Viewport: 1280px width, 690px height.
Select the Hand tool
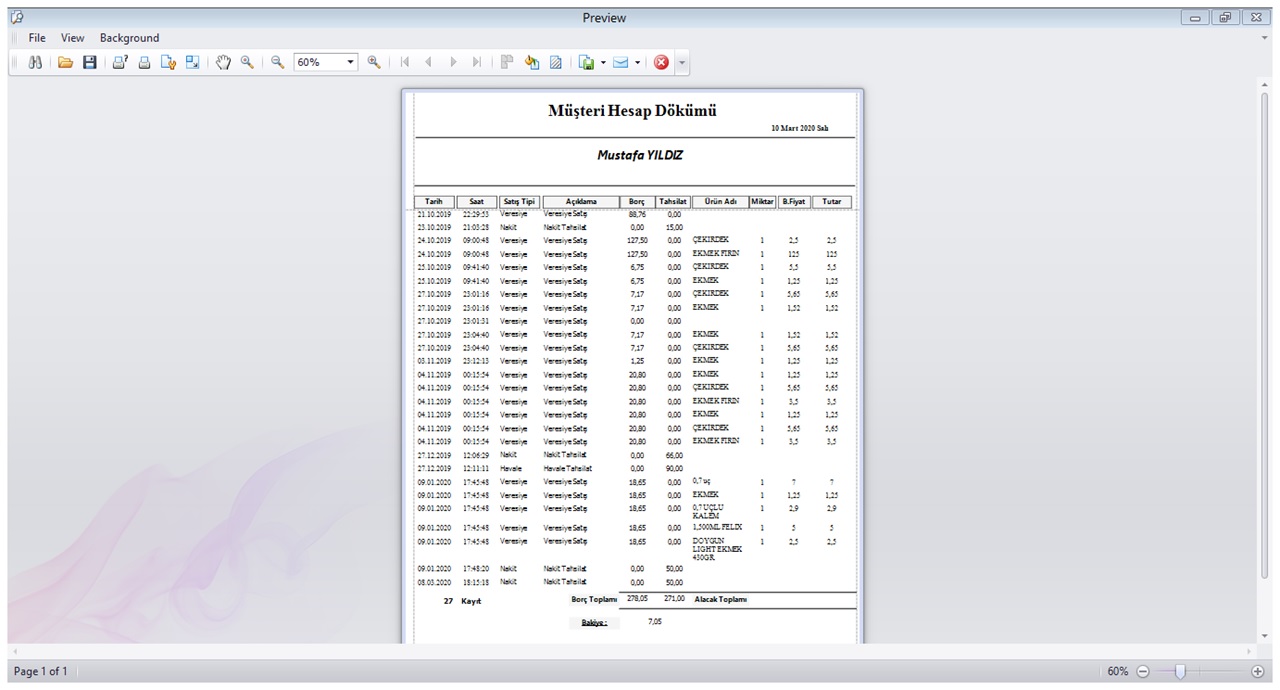coord(223,62)
